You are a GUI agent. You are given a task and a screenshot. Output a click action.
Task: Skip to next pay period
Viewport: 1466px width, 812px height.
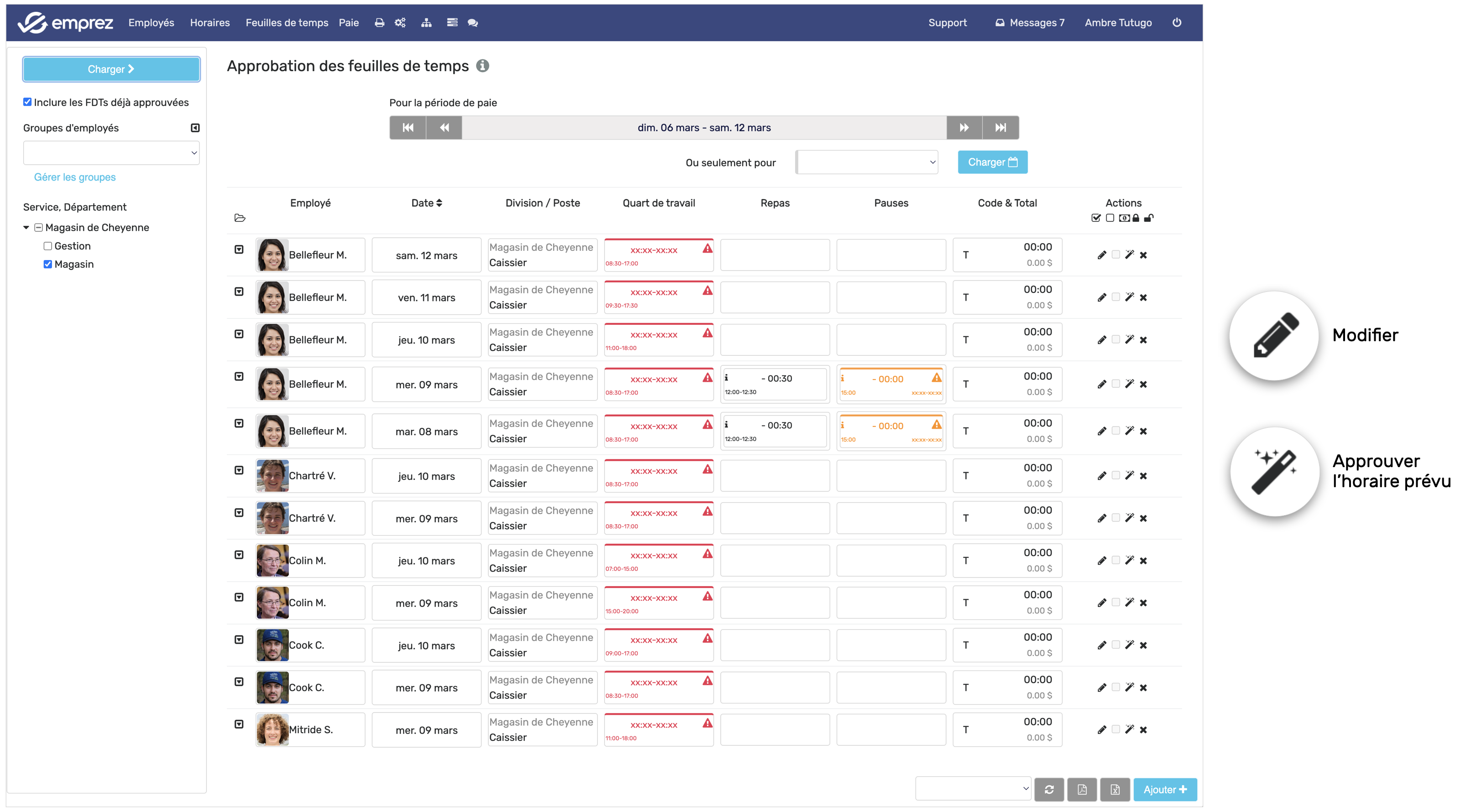963,127
